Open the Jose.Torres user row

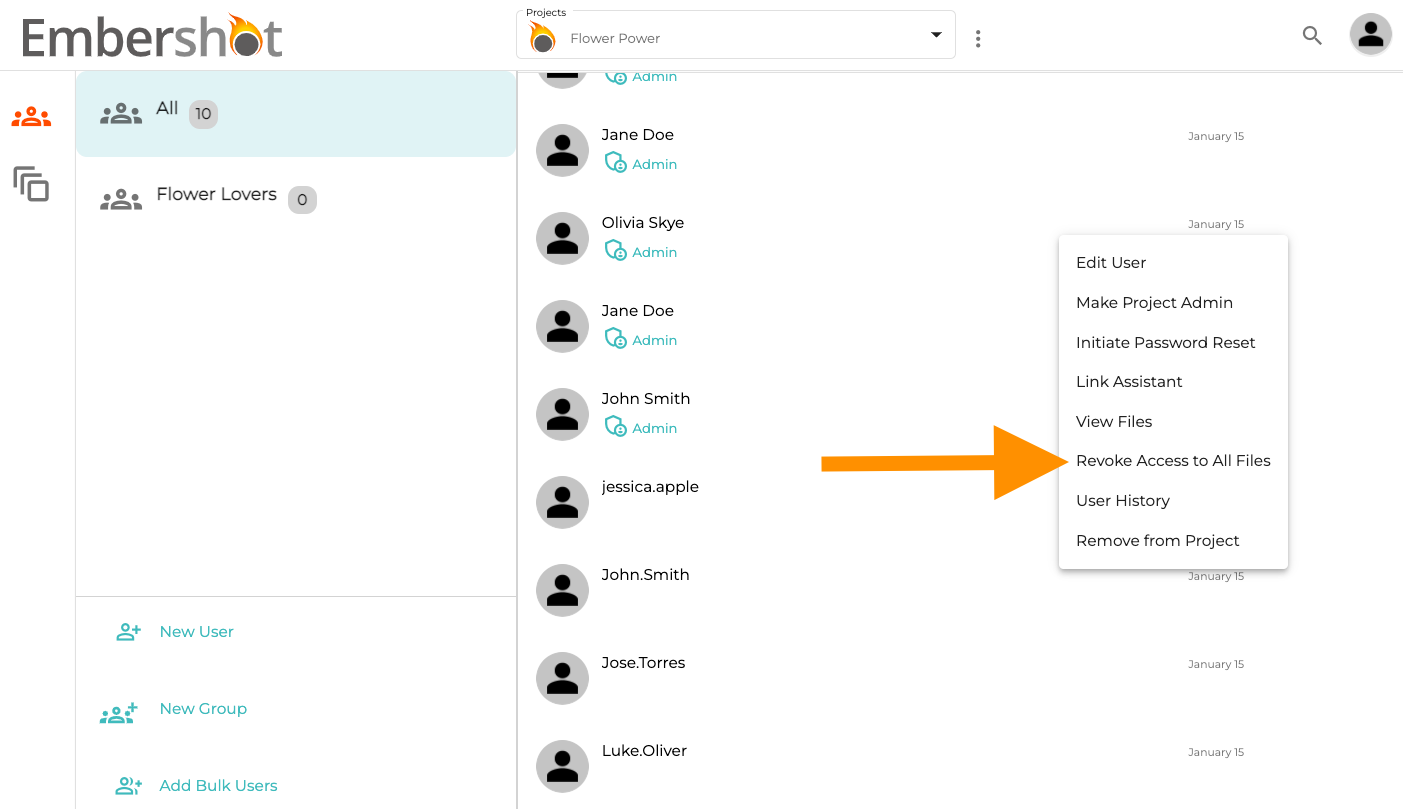pos(890,678)
